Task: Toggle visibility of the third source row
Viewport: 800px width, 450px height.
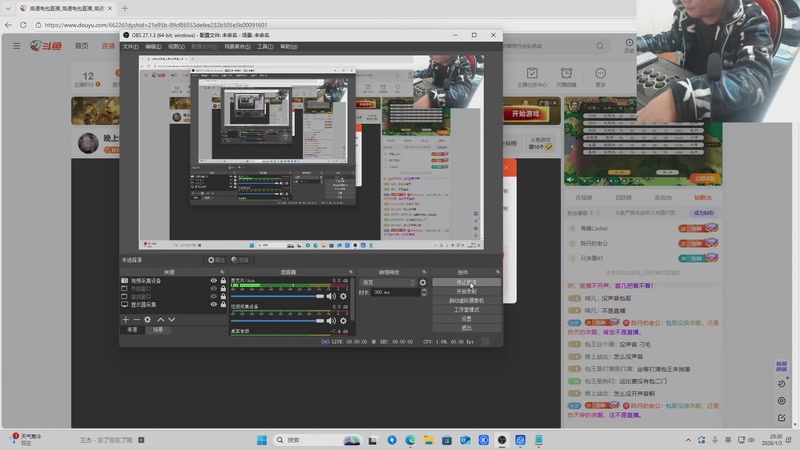Action: tap(214, 296)
